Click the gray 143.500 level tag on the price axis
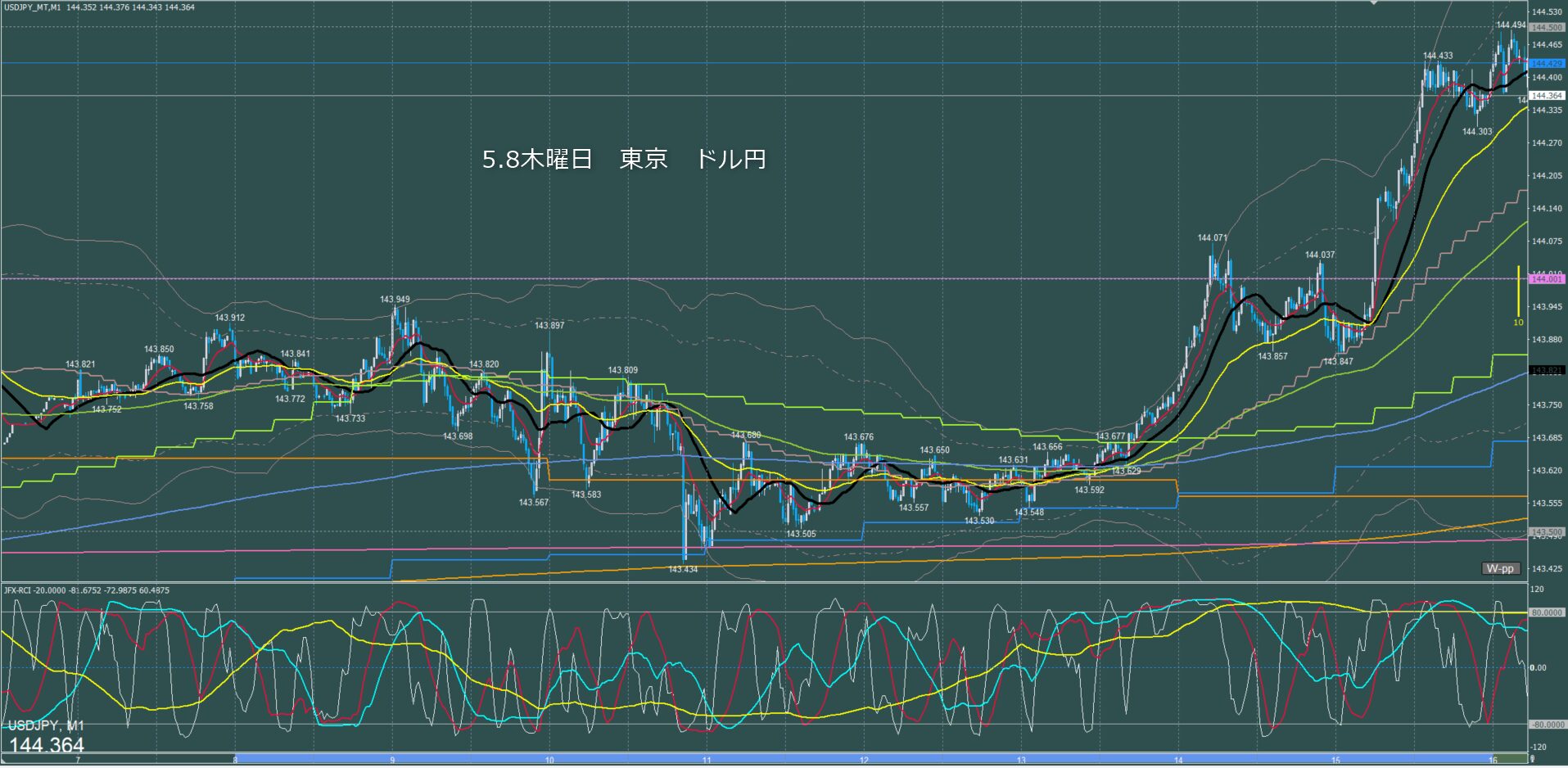This screenshot has width=1568, height=768. 1547,532
